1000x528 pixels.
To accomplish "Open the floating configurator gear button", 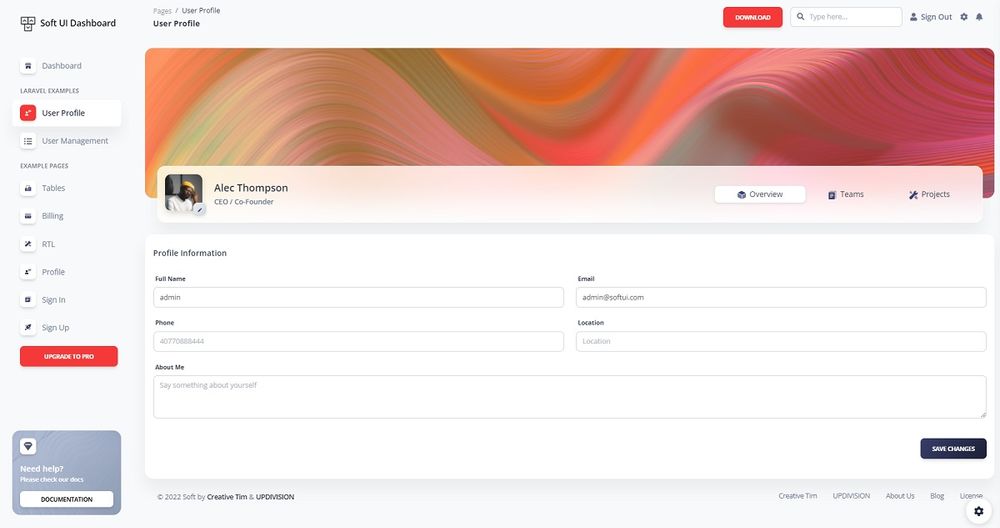I will click(978, 511).
